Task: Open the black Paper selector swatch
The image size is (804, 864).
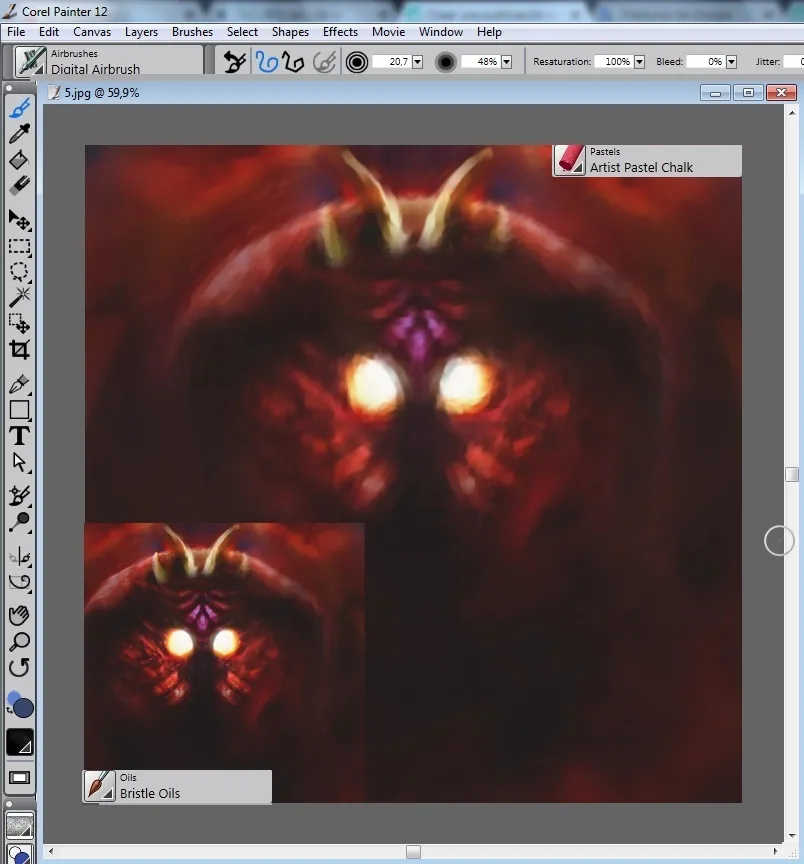Action: point(20,742)
